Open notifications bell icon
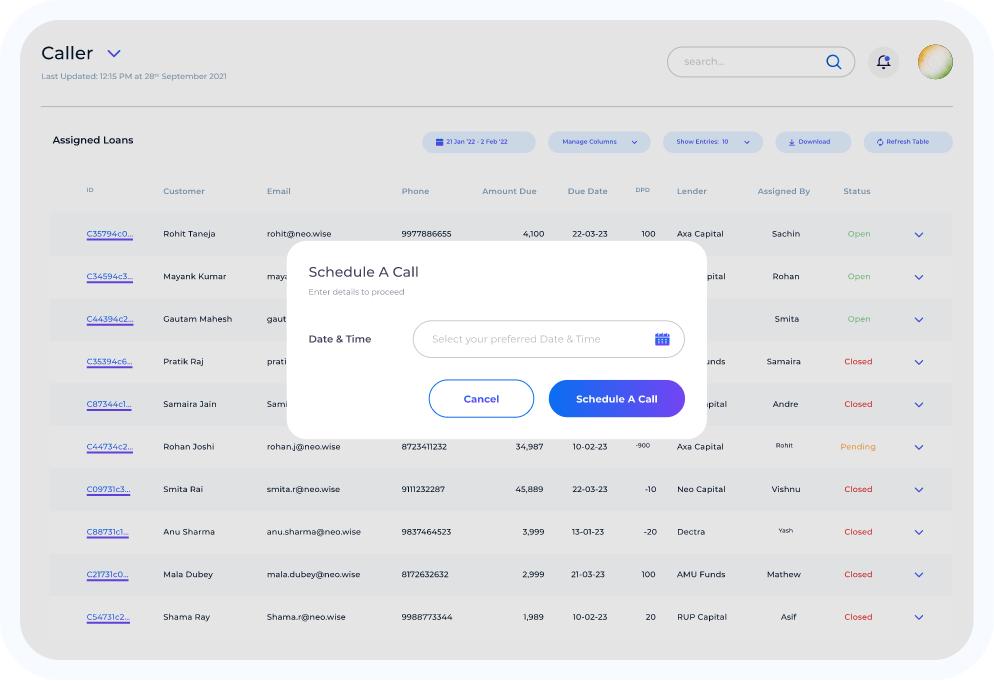 coord(883,62)
